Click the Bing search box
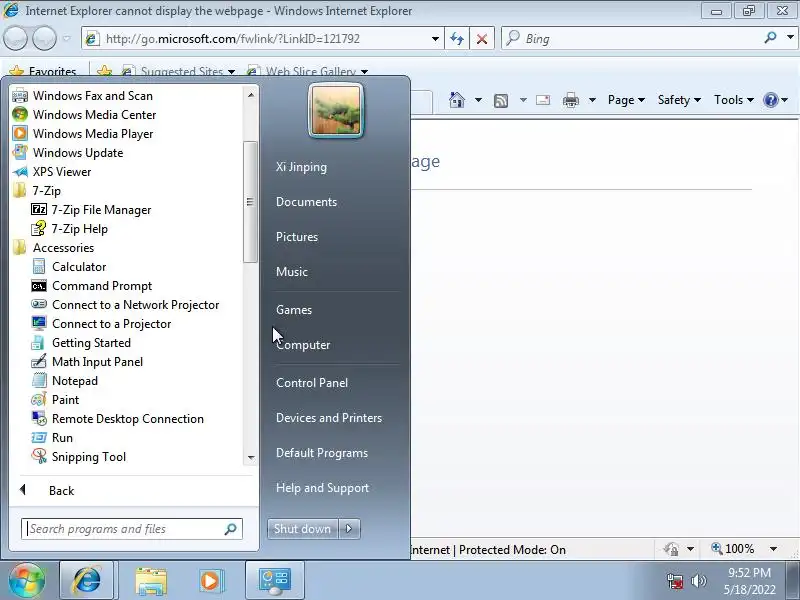Viewport: 800px width, 600px height. [x=632, y=39]
